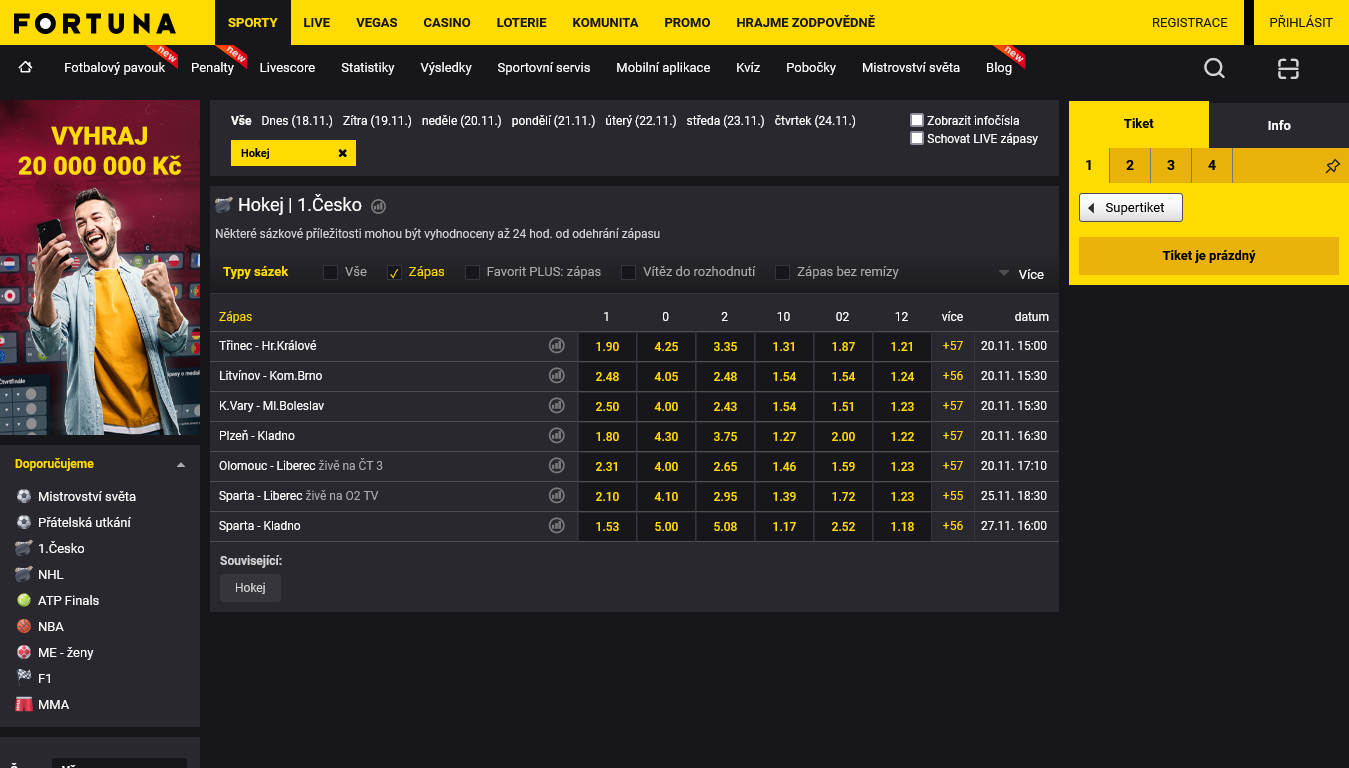Enable Zobrazit infočísla checkbox
Viewport: 1349px width, 768px height.
click(917, 120)
